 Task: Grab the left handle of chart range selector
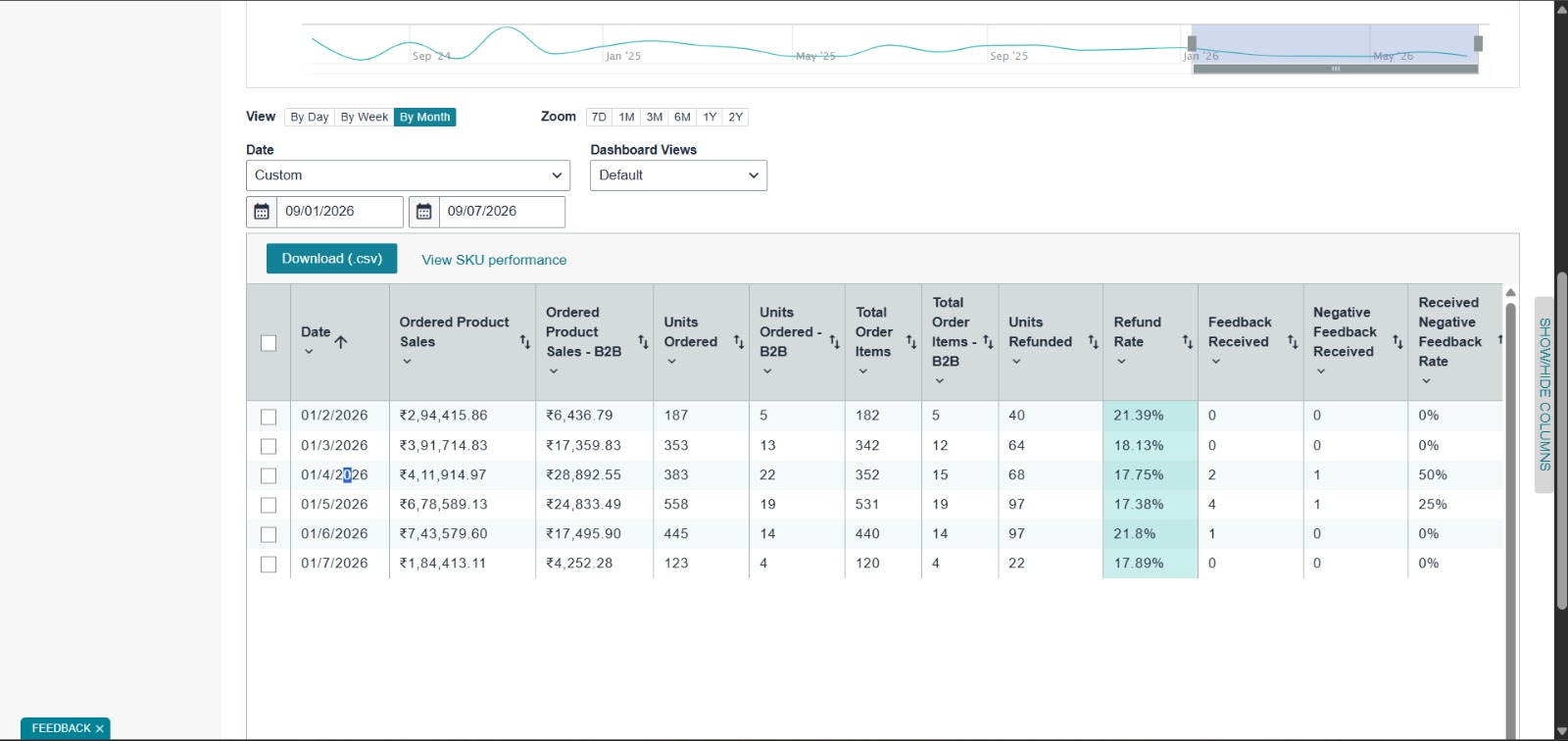[1192, 43]
